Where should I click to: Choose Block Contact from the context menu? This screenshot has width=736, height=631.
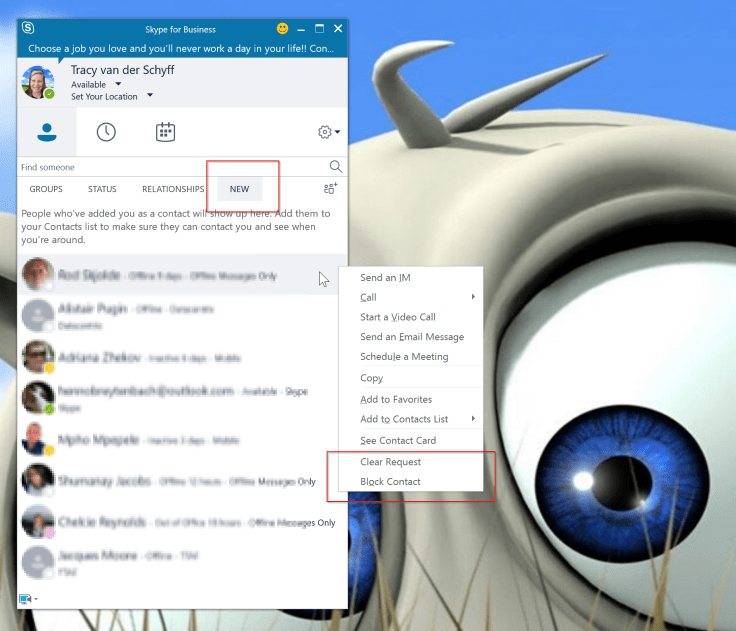(x=390, y=482)
